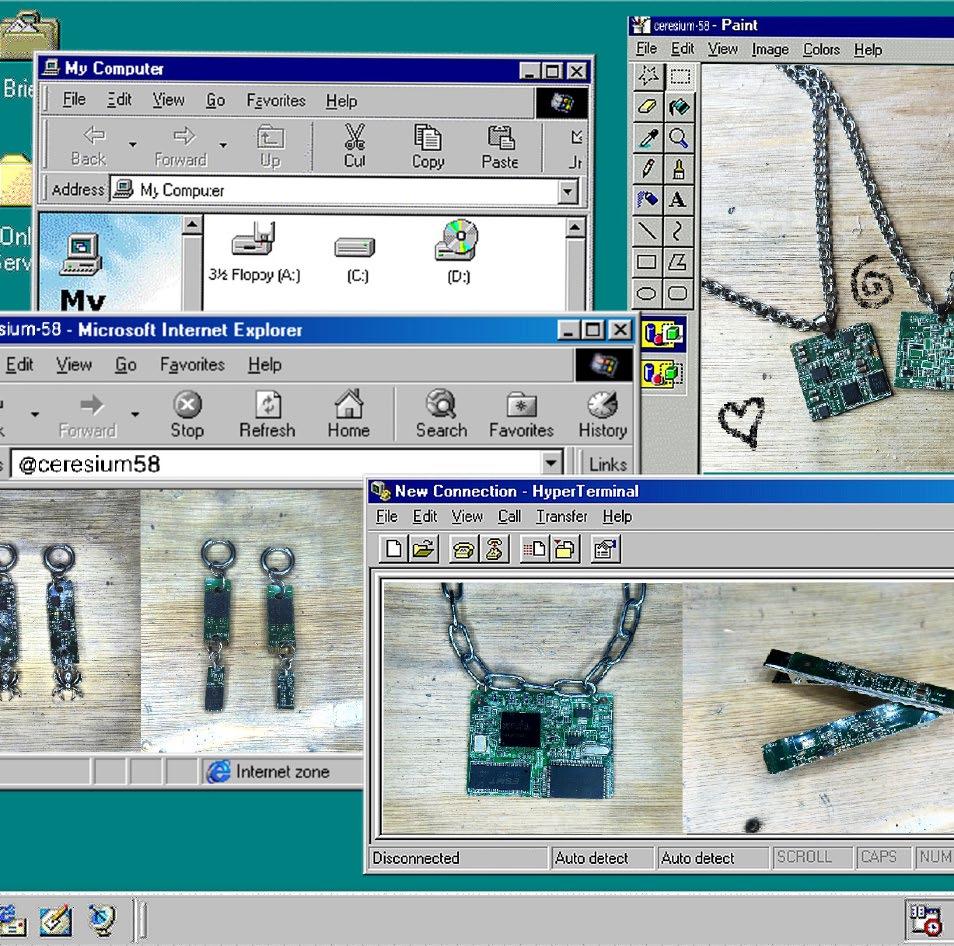Open Favorites menu in My Computer
Image resolution: width=954 pixels, height=946 pixels.
276,100
